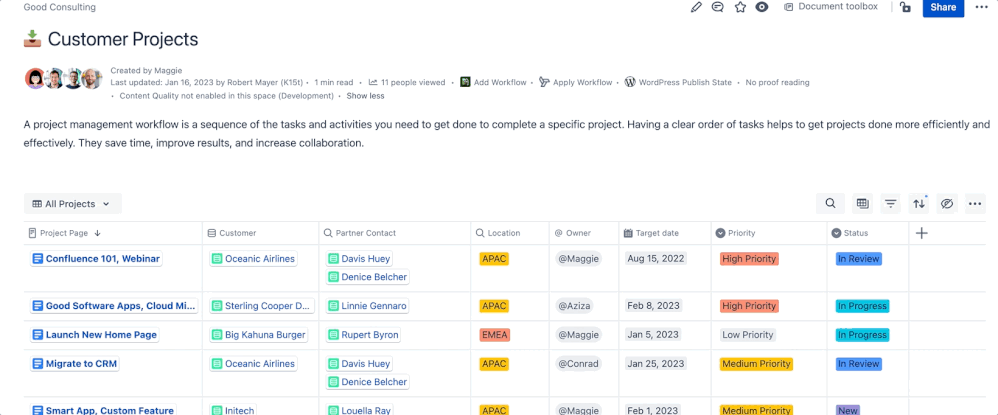Open the page restrictions lock icon
The image size is (998, 415).
click(x=905, y=7)
